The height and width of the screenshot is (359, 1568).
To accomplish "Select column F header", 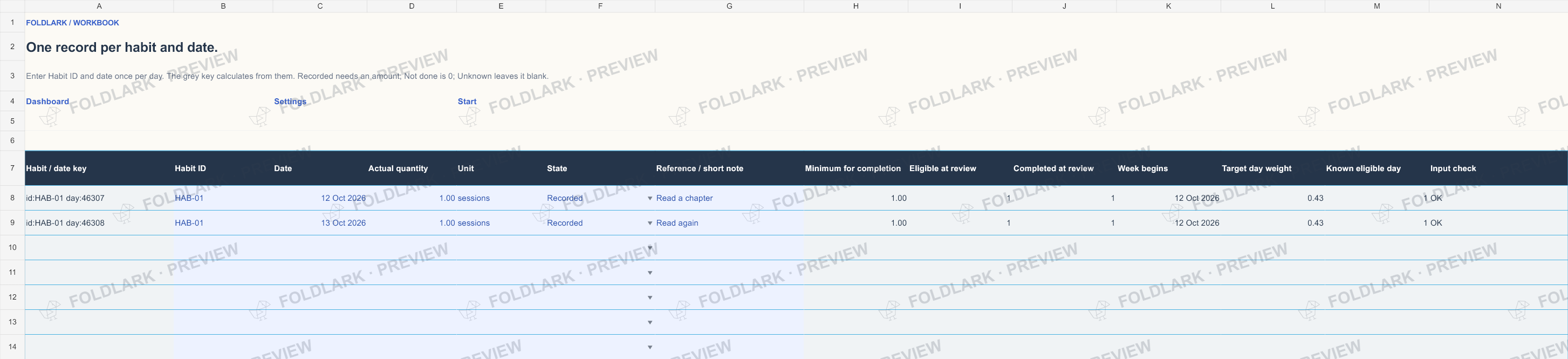I will click(600, 6).
